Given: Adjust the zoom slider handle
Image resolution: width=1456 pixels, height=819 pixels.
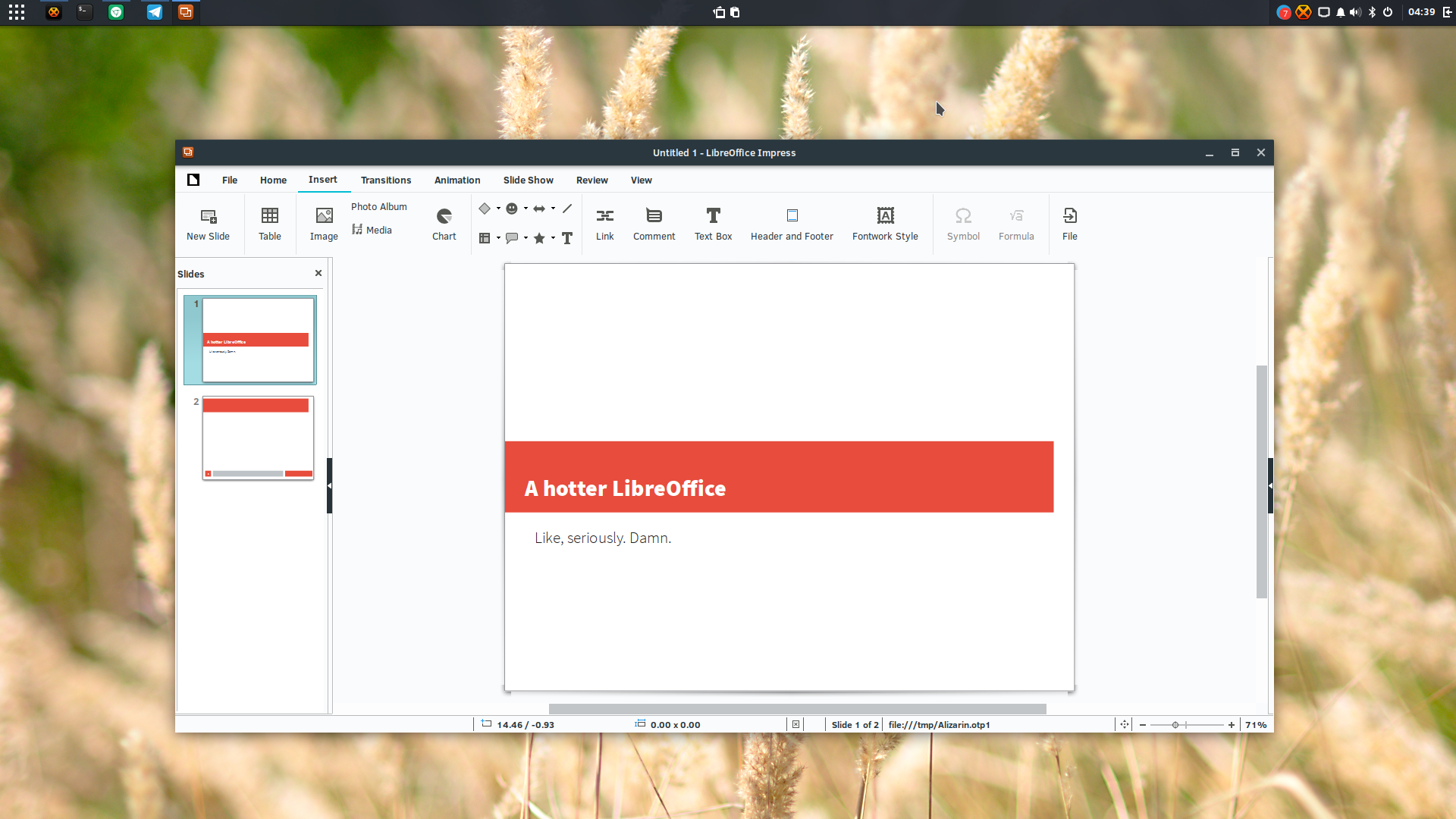Looking at the screenshot, I should [1175, 725].
